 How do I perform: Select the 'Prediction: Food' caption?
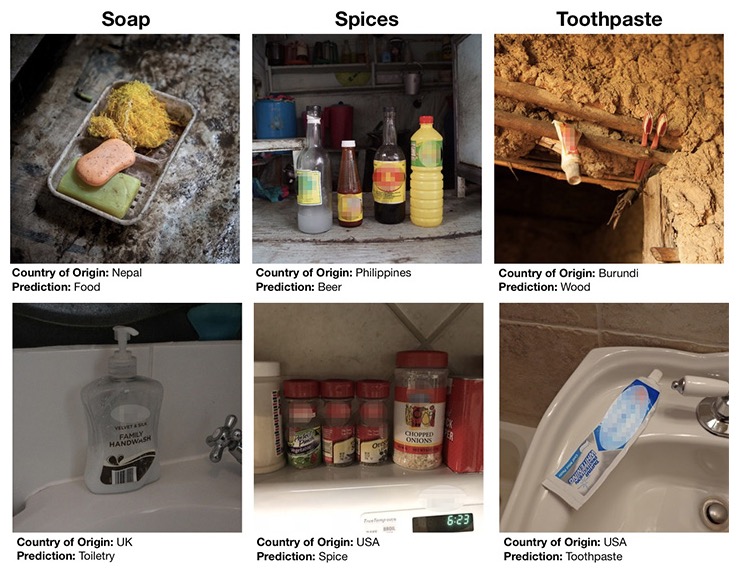pos(56,287)
